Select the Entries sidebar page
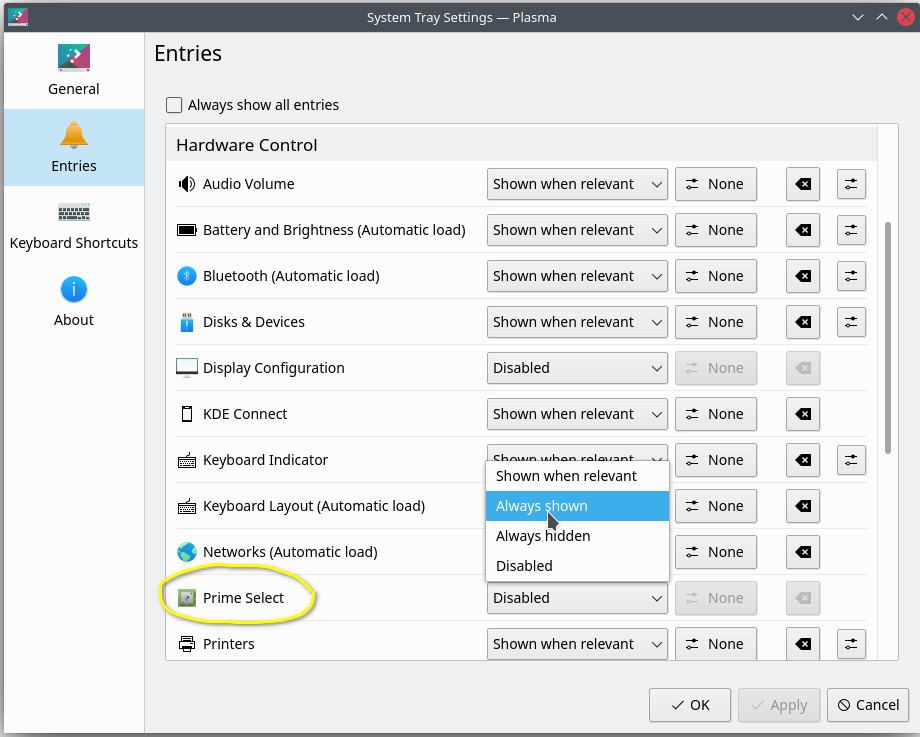 (x=74, y=147)
